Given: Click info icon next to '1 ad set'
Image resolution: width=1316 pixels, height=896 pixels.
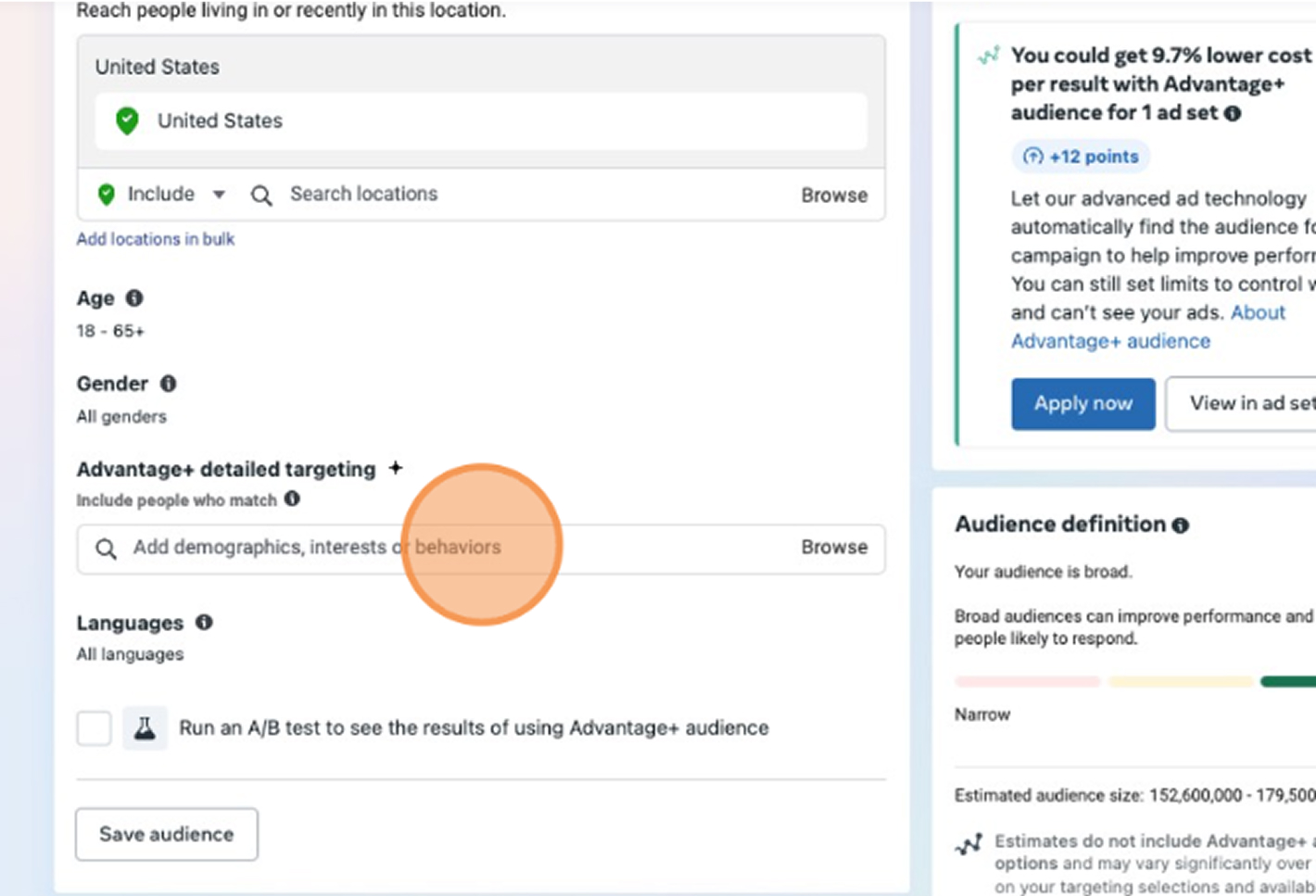Looking at the screenshot, I should click(x=1232, y=114).
